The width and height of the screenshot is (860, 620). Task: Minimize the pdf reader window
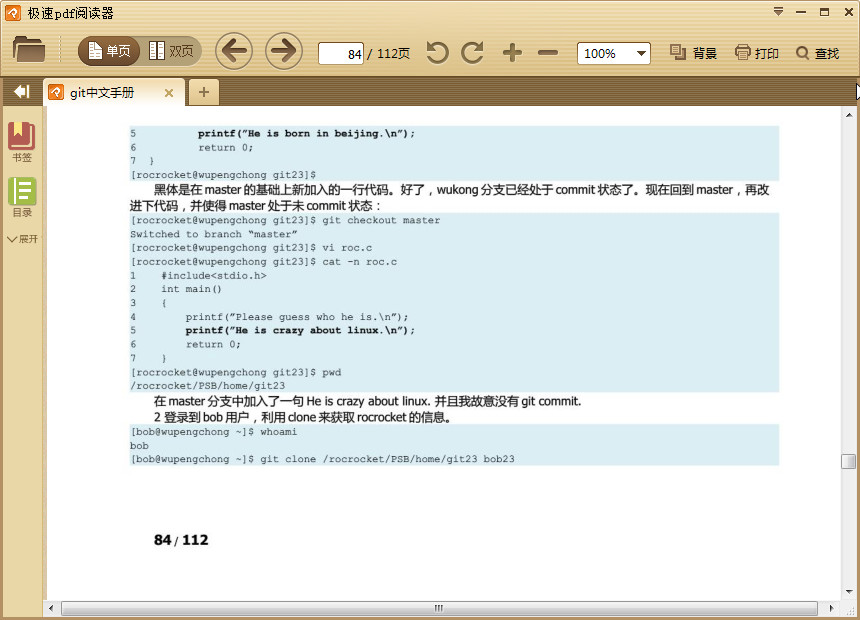pyautogui.click(x=801, y=12)
